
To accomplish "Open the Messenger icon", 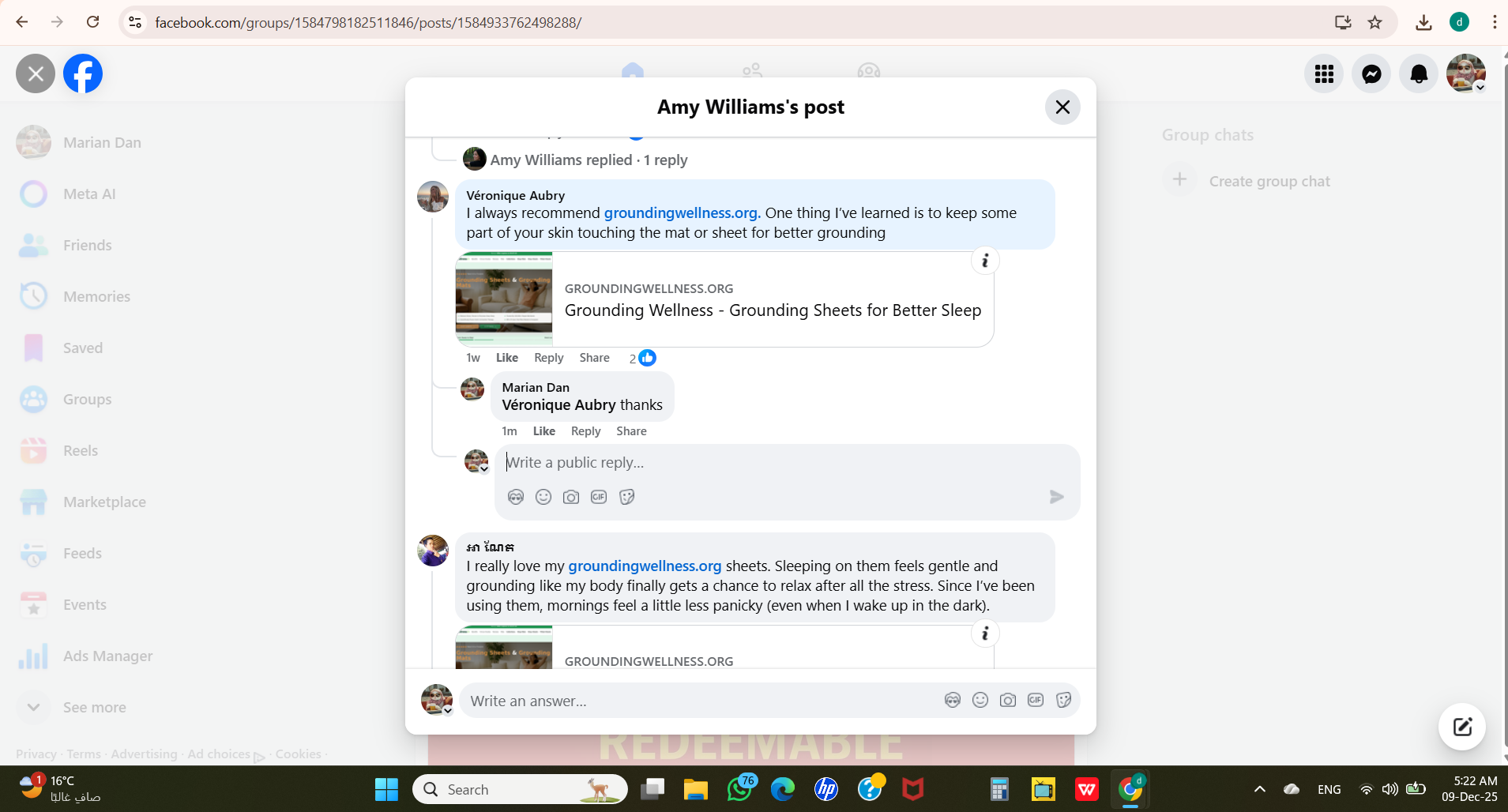I will (x=1371, y=73).
